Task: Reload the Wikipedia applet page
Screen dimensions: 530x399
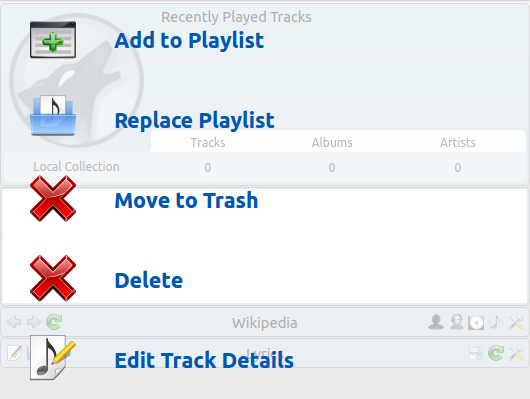Action: 54,322
